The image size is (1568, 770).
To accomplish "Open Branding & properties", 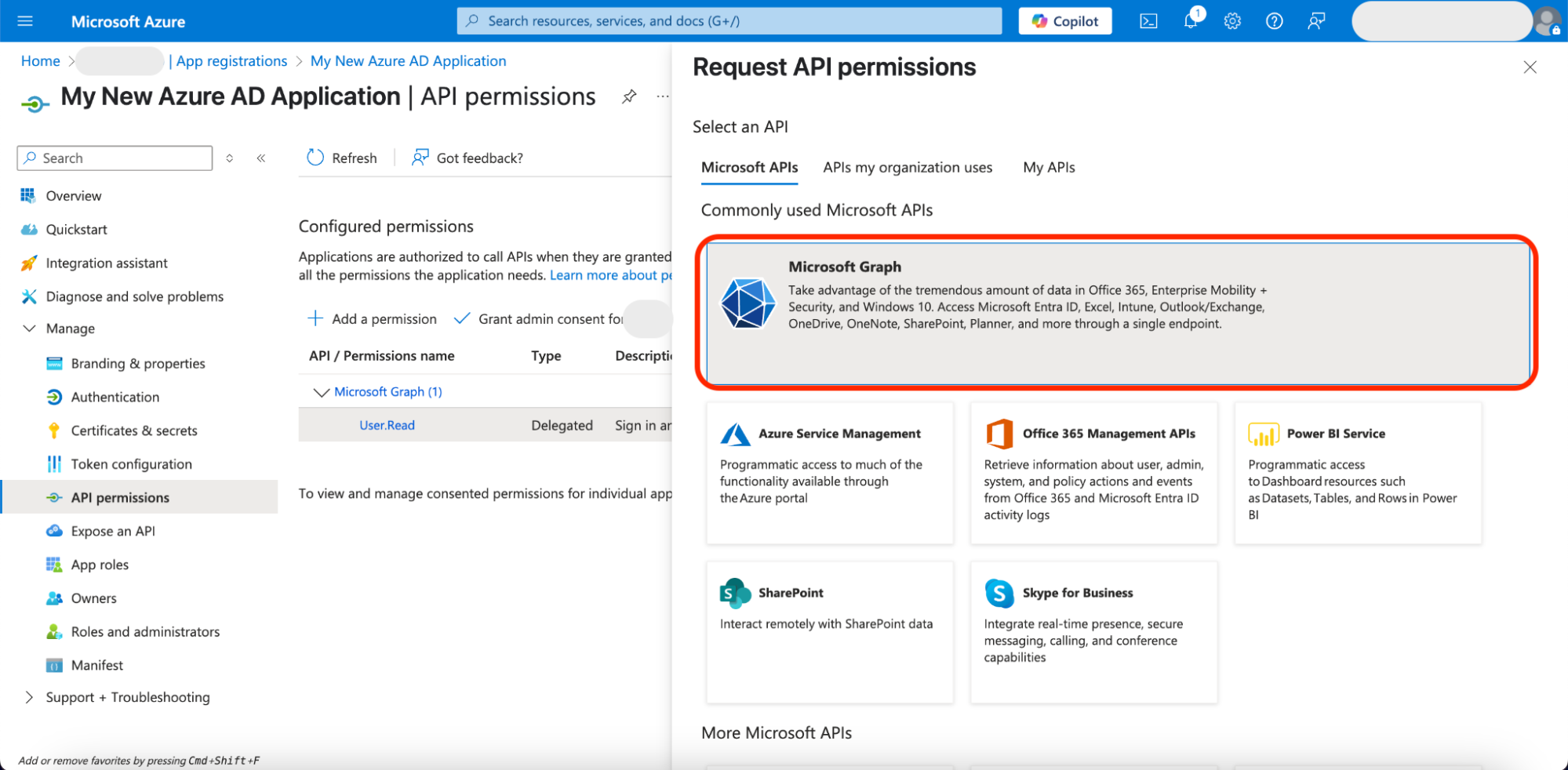I will coord(138,364).
